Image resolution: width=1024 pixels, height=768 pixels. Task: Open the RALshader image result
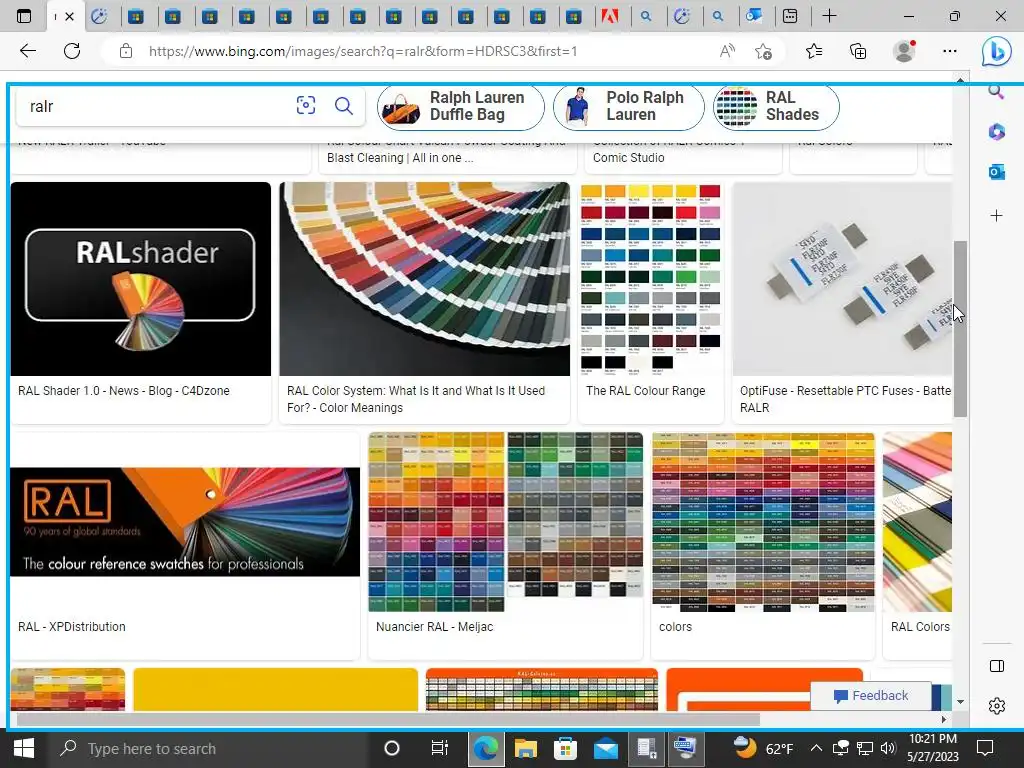[x=140, y=279]
